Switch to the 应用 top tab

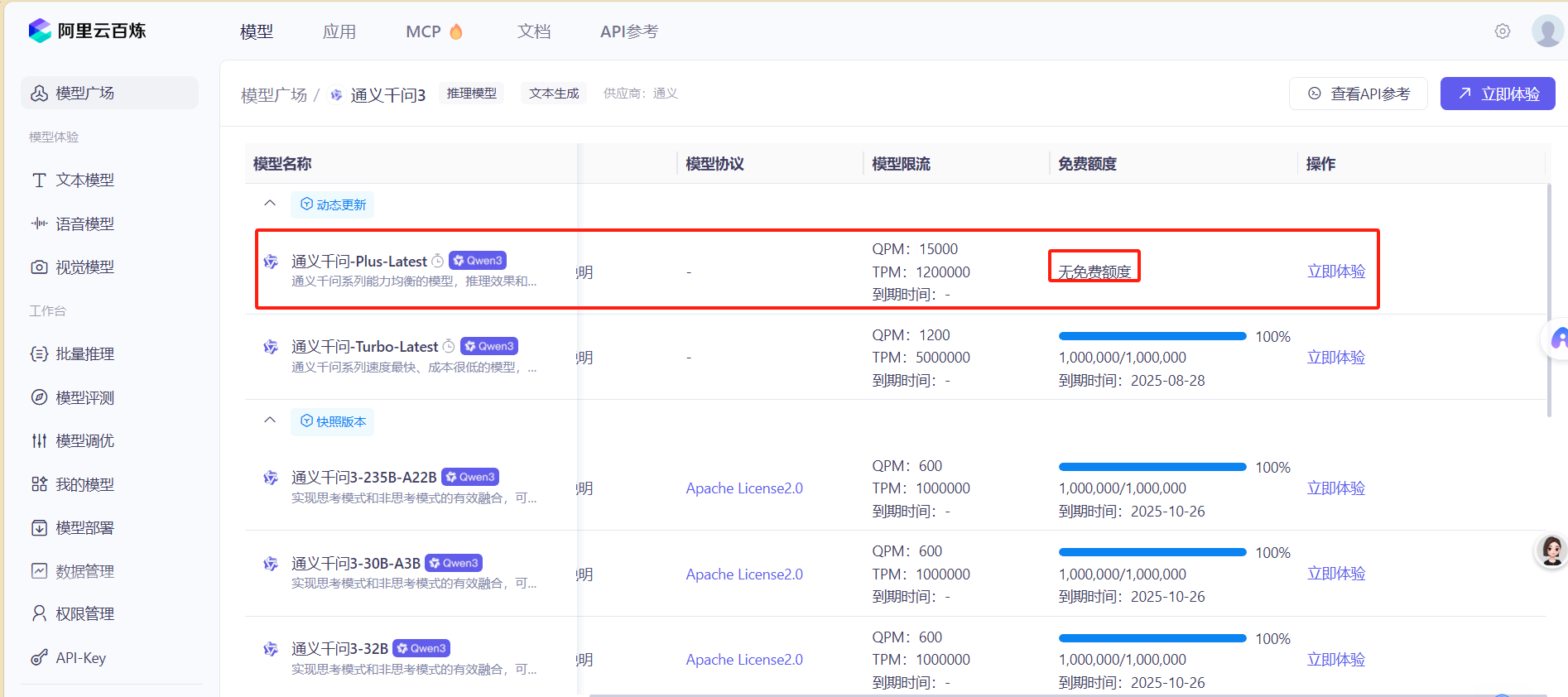[339, 31]
